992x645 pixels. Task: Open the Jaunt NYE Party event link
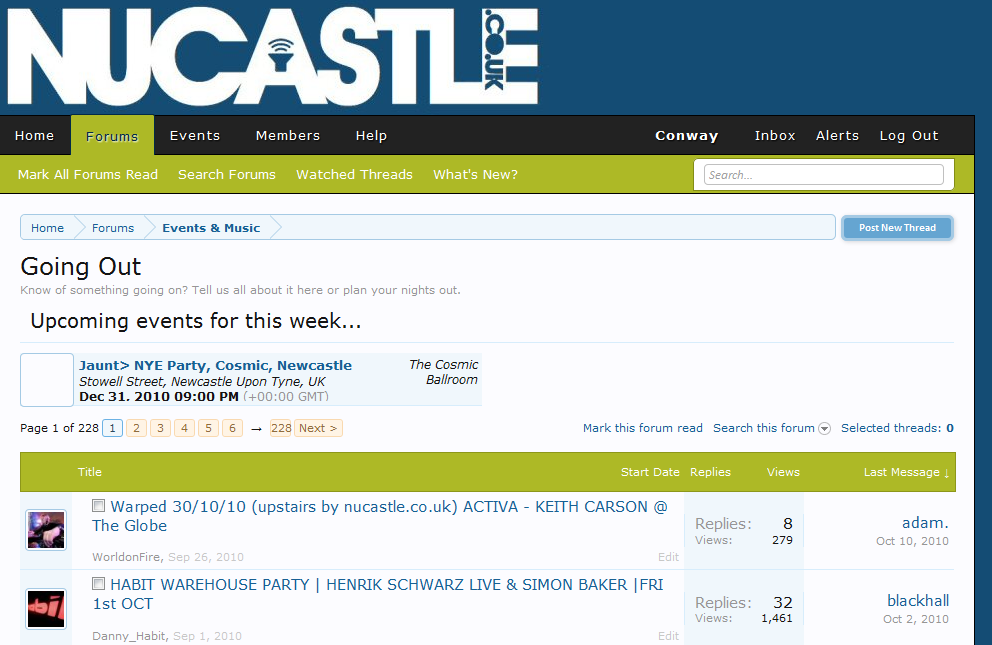click(215, 365)
